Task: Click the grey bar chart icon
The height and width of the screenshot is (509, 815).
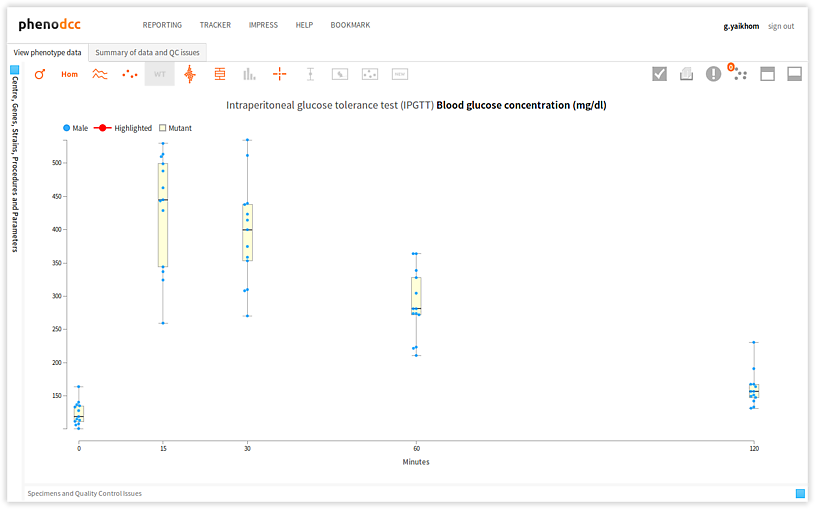Action: 249,74
